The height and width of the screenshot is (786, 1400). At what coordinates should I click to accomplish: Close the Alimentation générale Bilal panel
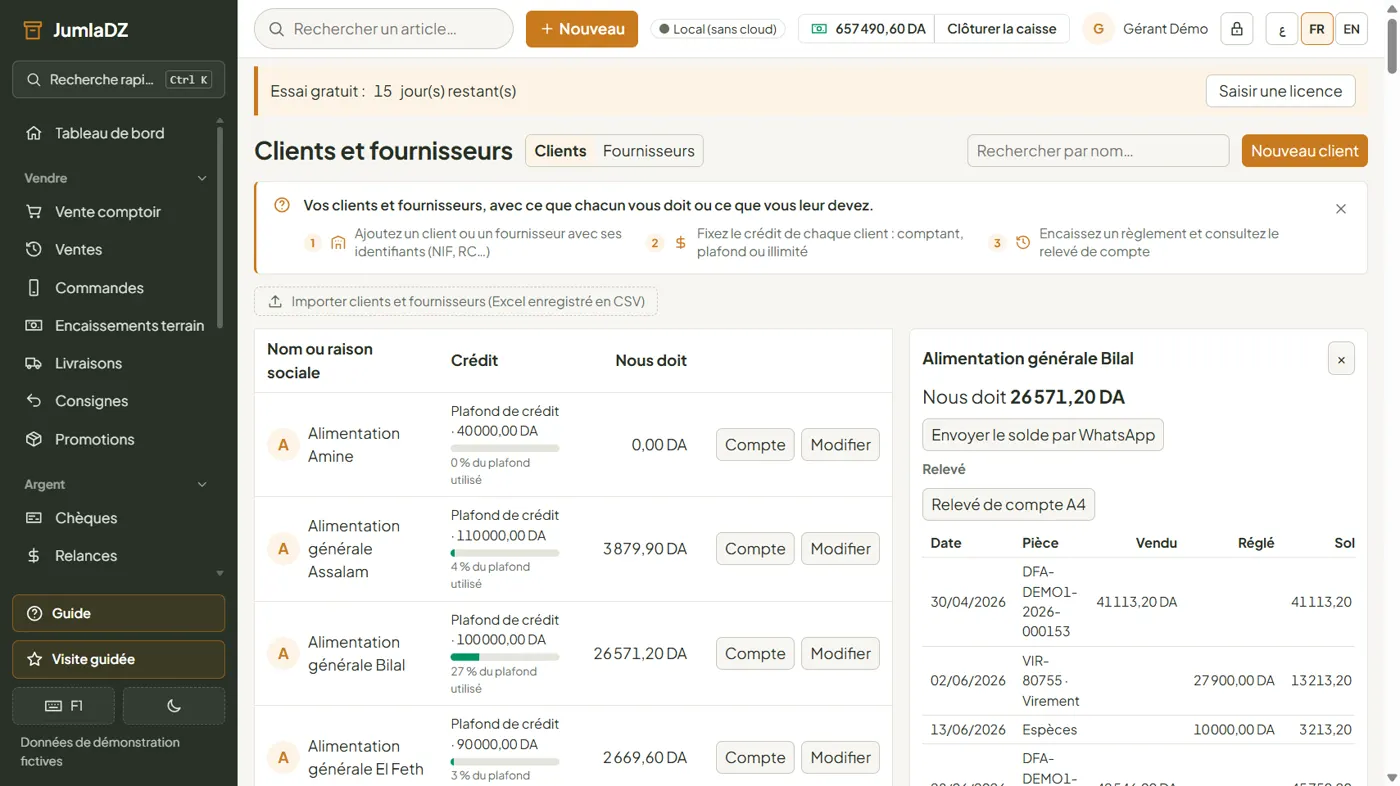pos(1341,359)
